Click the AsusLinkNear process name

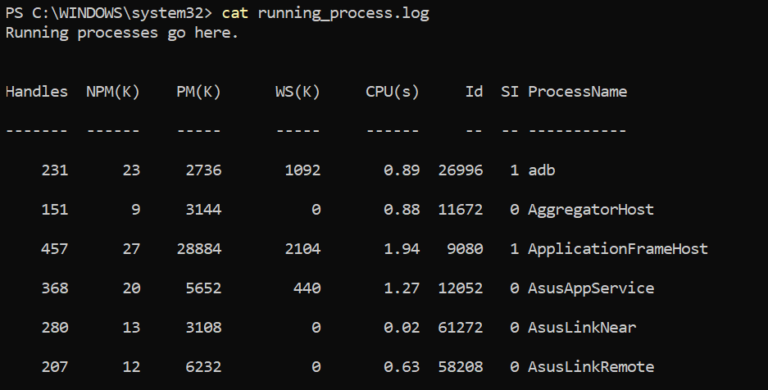coord(582,327)
